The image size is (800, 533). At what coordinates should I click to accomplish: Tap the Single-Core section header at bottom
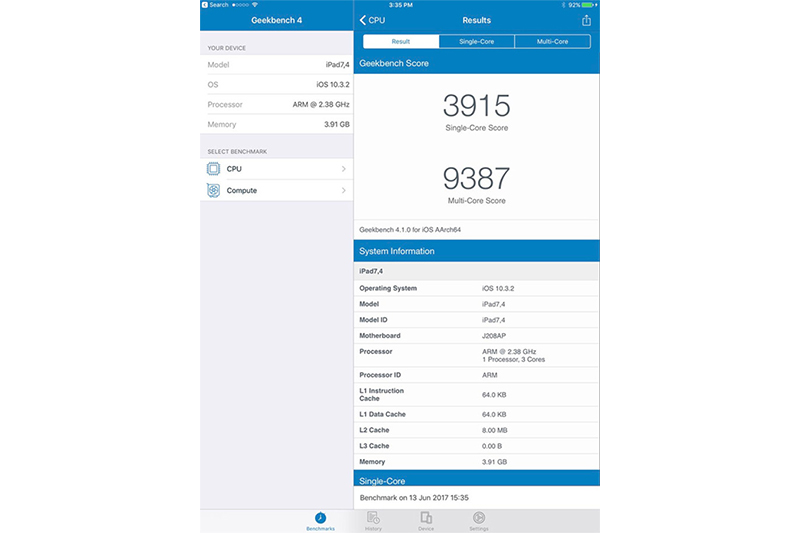(x=477, y=478)
